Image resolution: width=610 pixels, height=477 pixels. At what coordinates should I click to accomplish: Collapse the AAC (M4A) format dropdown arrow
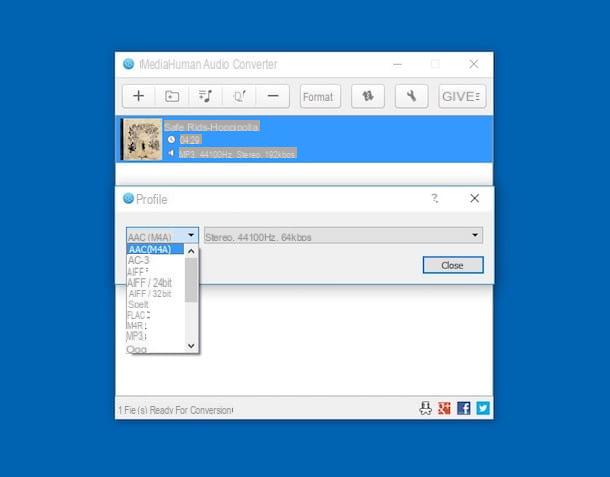click(x=191, y=235)
